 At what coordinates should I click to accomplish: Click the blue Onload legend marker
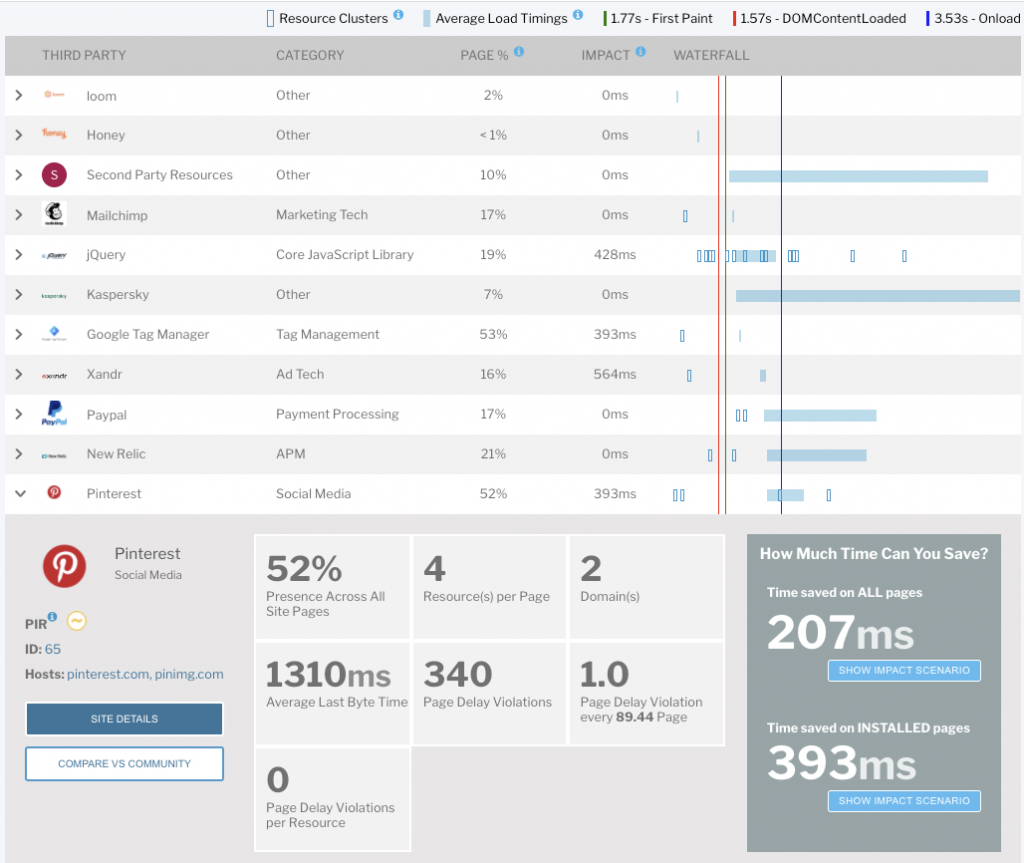927,18
